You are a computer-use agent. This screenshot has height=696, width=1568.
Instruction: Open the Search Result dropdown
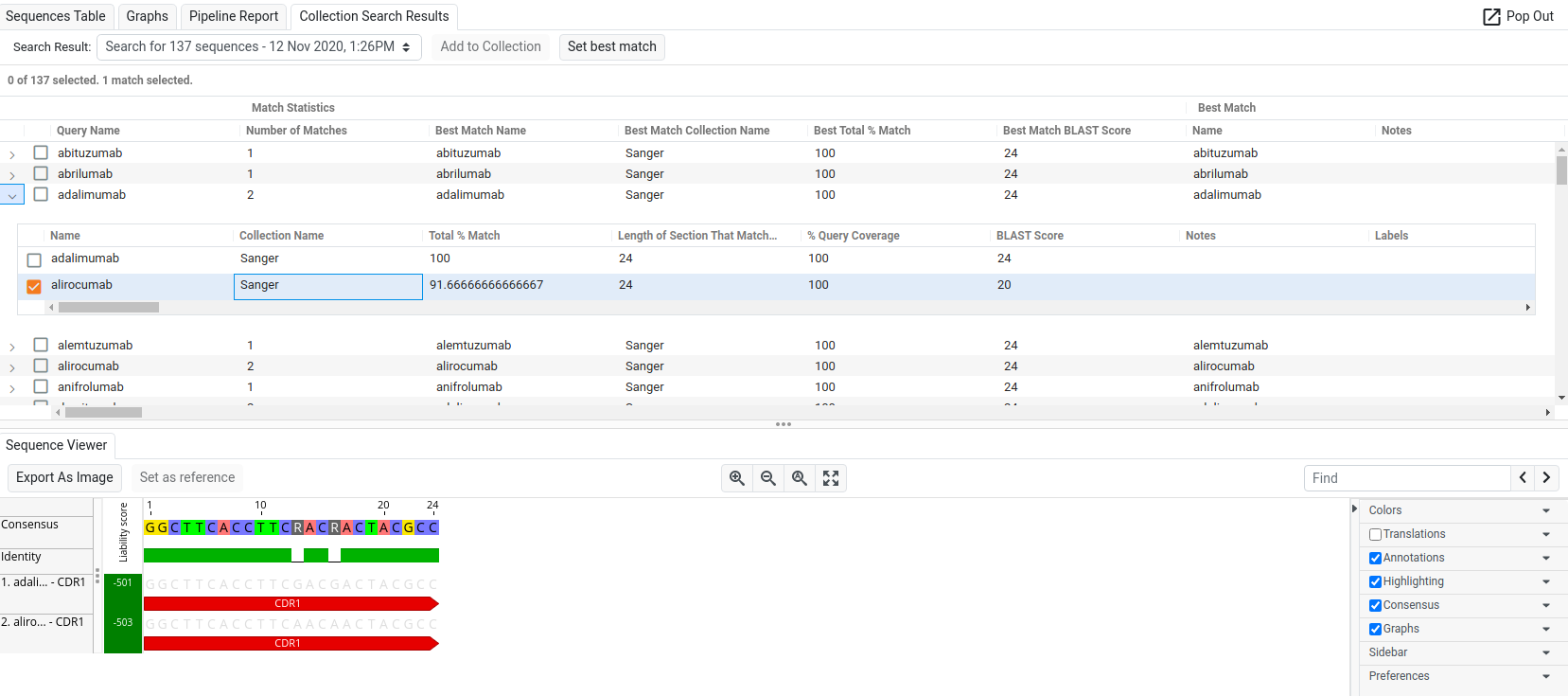[x=258, y=46]
